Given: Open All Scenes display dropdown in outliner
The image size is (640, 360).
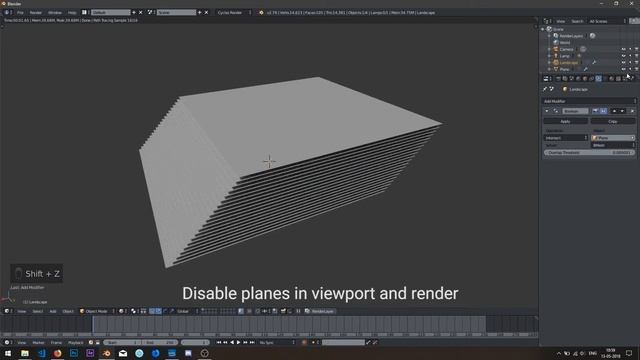Looking at the screenshot, I should click(607, 21).
